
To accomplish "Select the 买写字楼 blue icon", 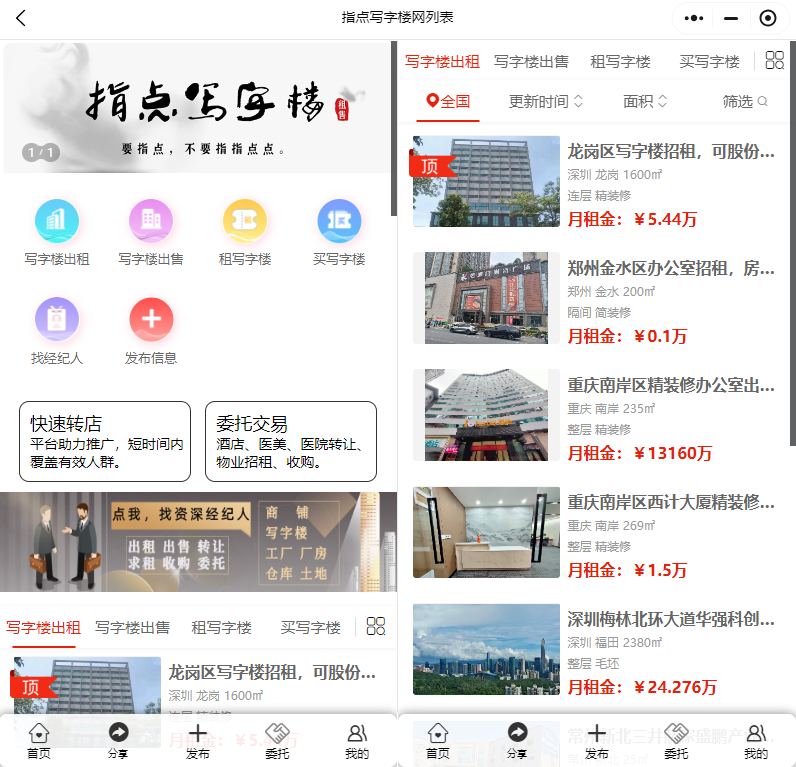I will (x=339, y=222).
